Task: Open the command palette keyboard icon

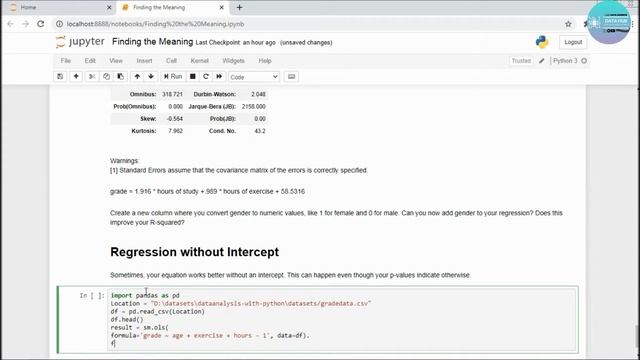Action: click(291, 77)
